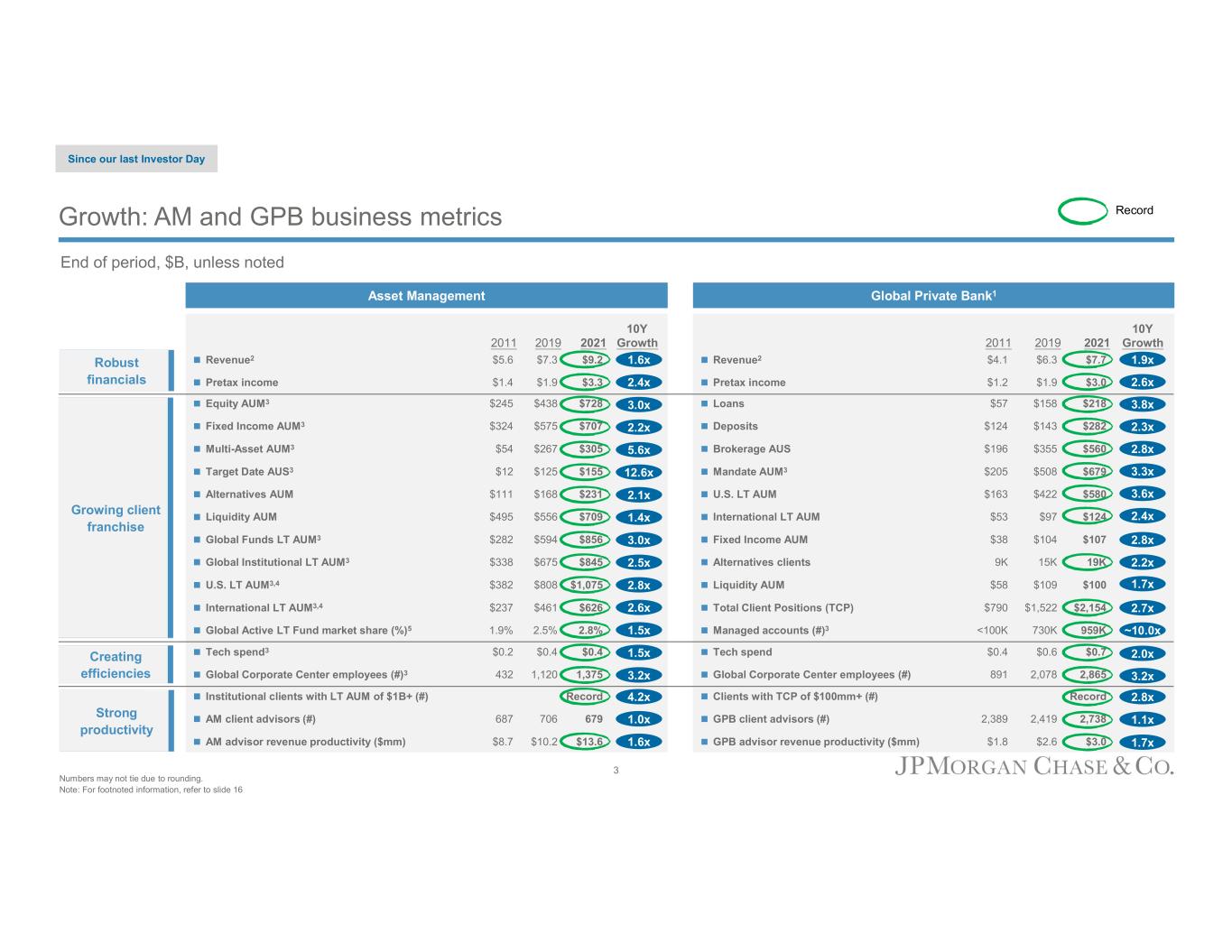This screenshot has height=952, width=1232.
Task: Click the ~10.0x Managed accounts growth badge
Action: coord(1143,631)
